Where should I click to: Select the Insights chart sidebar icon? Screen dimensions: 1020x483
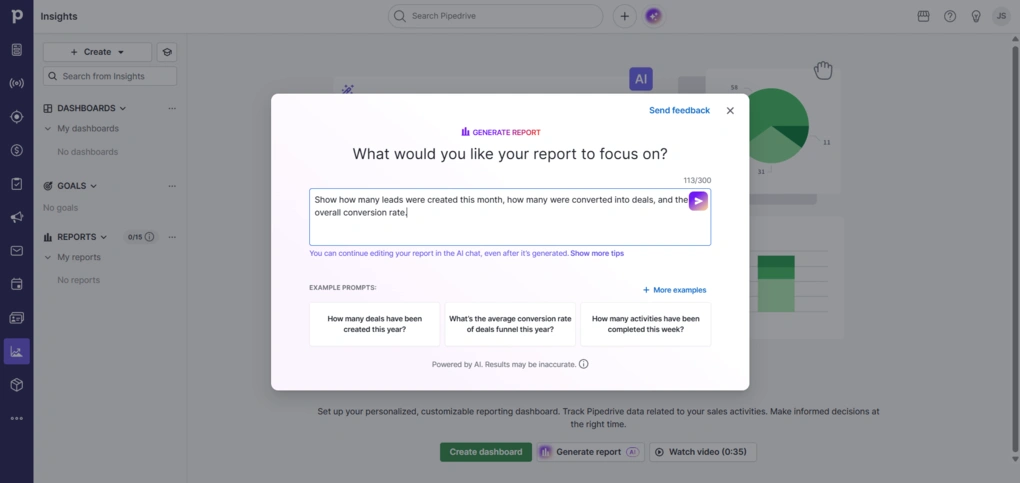click(x=16, y=352)
